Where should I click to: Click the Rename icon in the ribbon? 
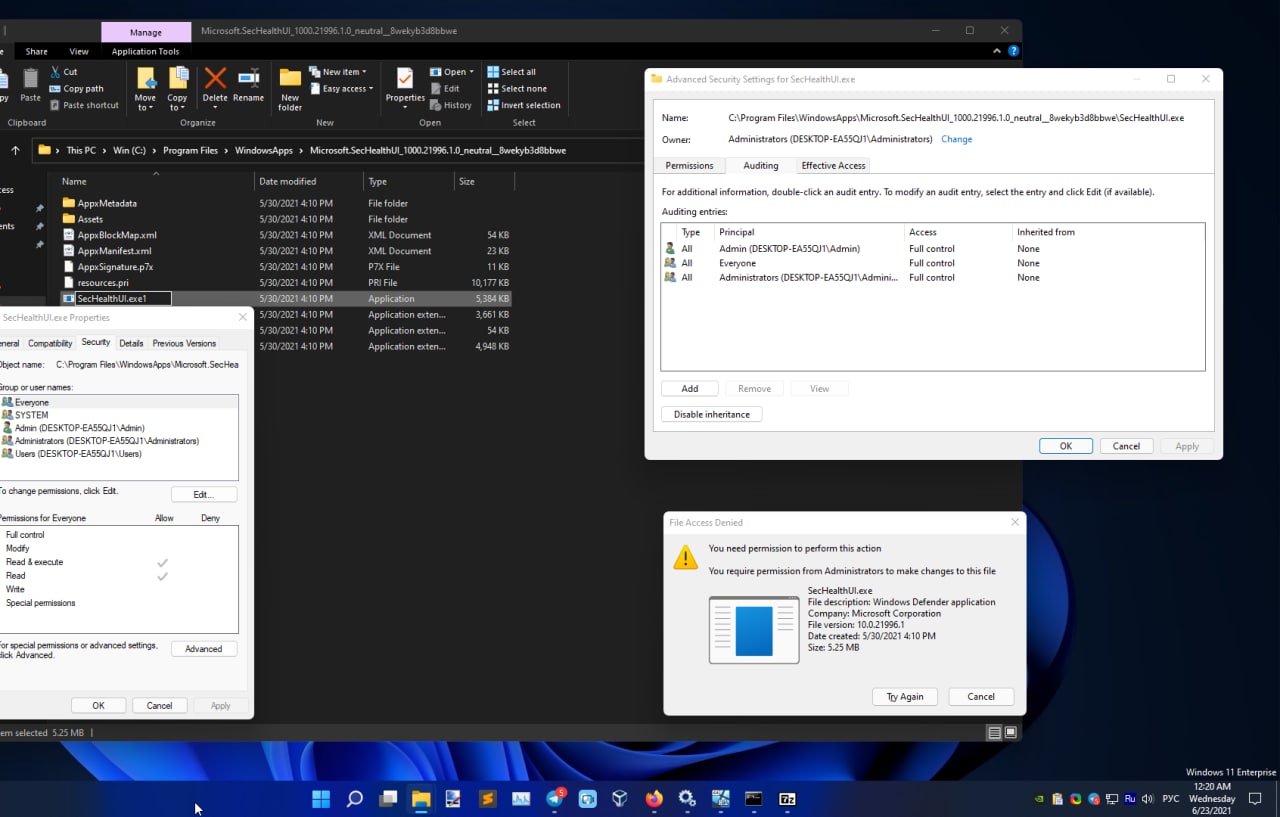[248, 78]
